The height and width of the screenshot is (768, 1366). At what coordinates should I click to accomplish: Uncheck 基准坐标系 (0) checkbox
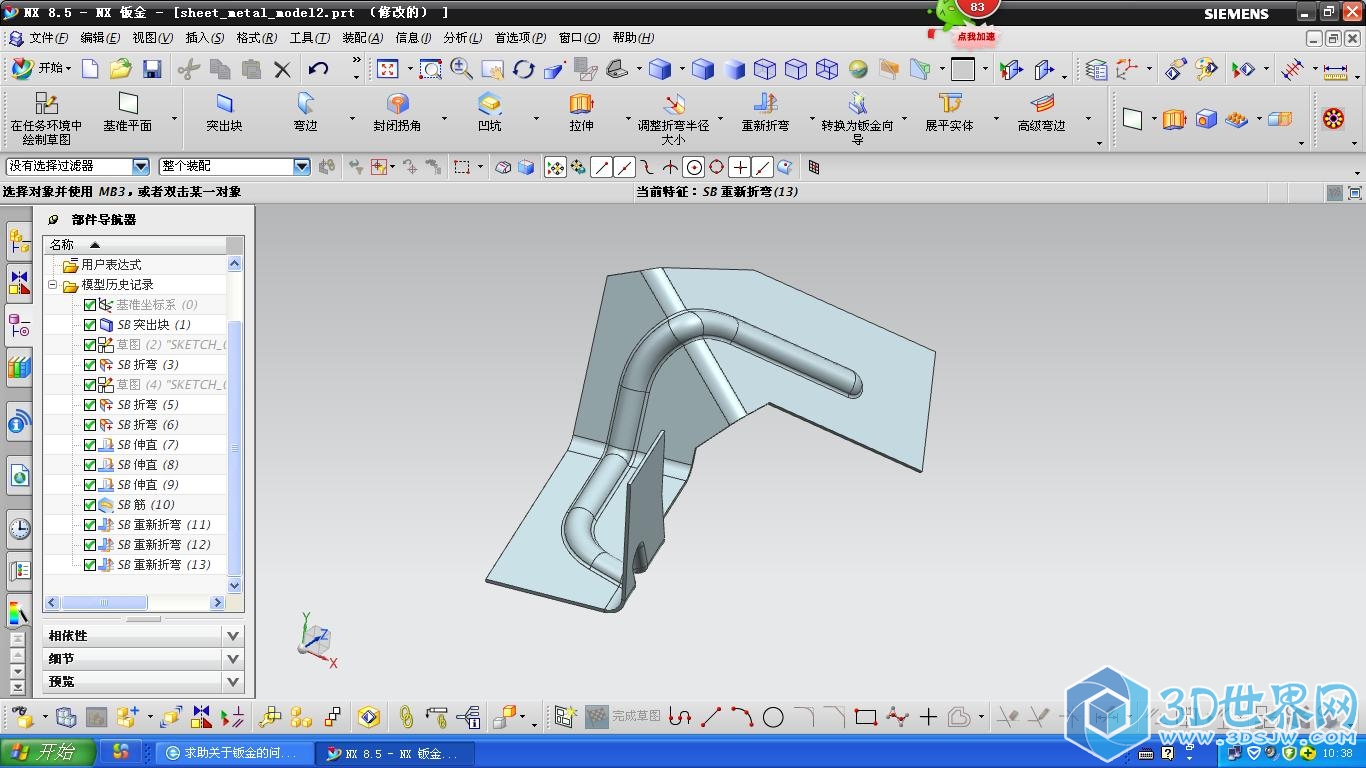90,305
